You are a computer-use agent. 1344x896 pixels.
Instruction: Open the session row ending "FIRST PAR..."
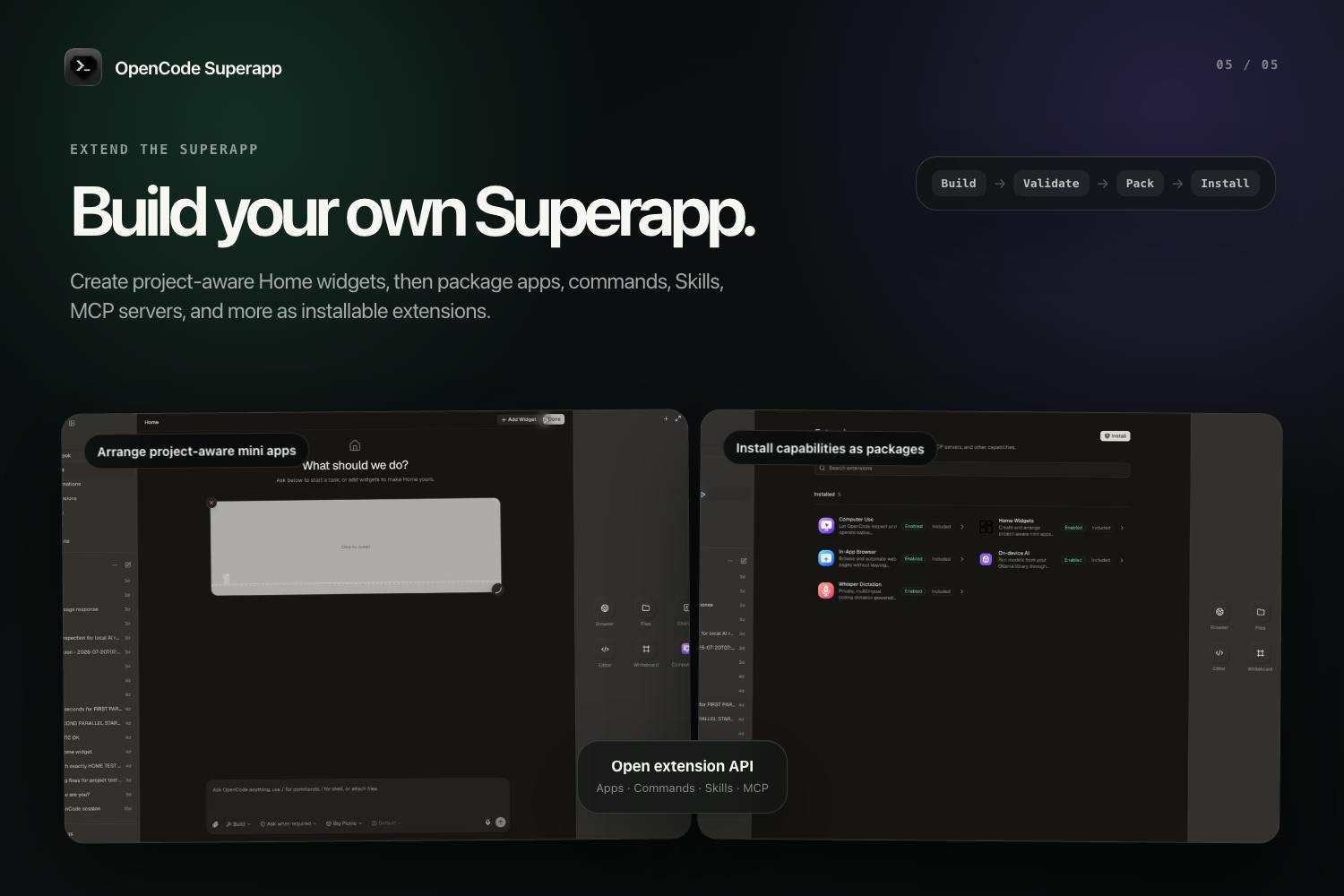tap(99, 709)
